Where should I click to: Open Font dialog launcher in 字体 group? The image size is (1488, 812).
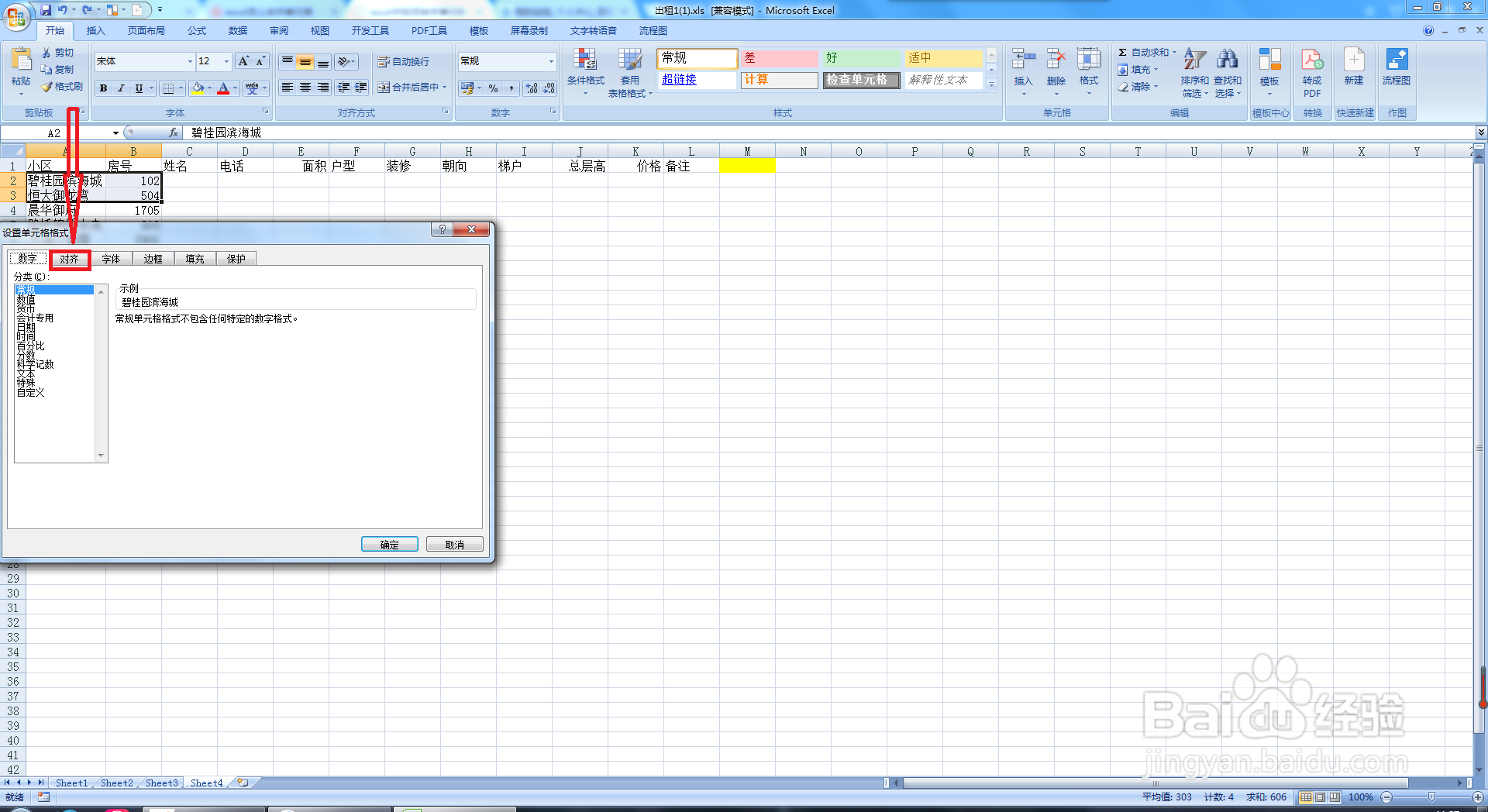(x=266, y=112)
